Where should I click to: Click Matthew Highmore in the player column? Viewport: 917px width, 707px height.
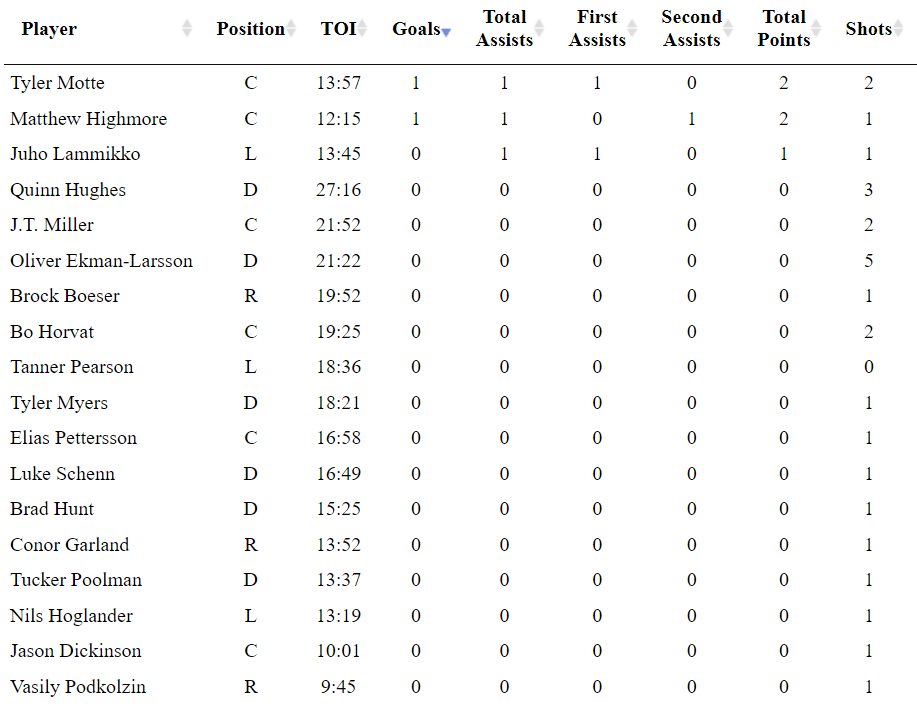tap(88, 119)
